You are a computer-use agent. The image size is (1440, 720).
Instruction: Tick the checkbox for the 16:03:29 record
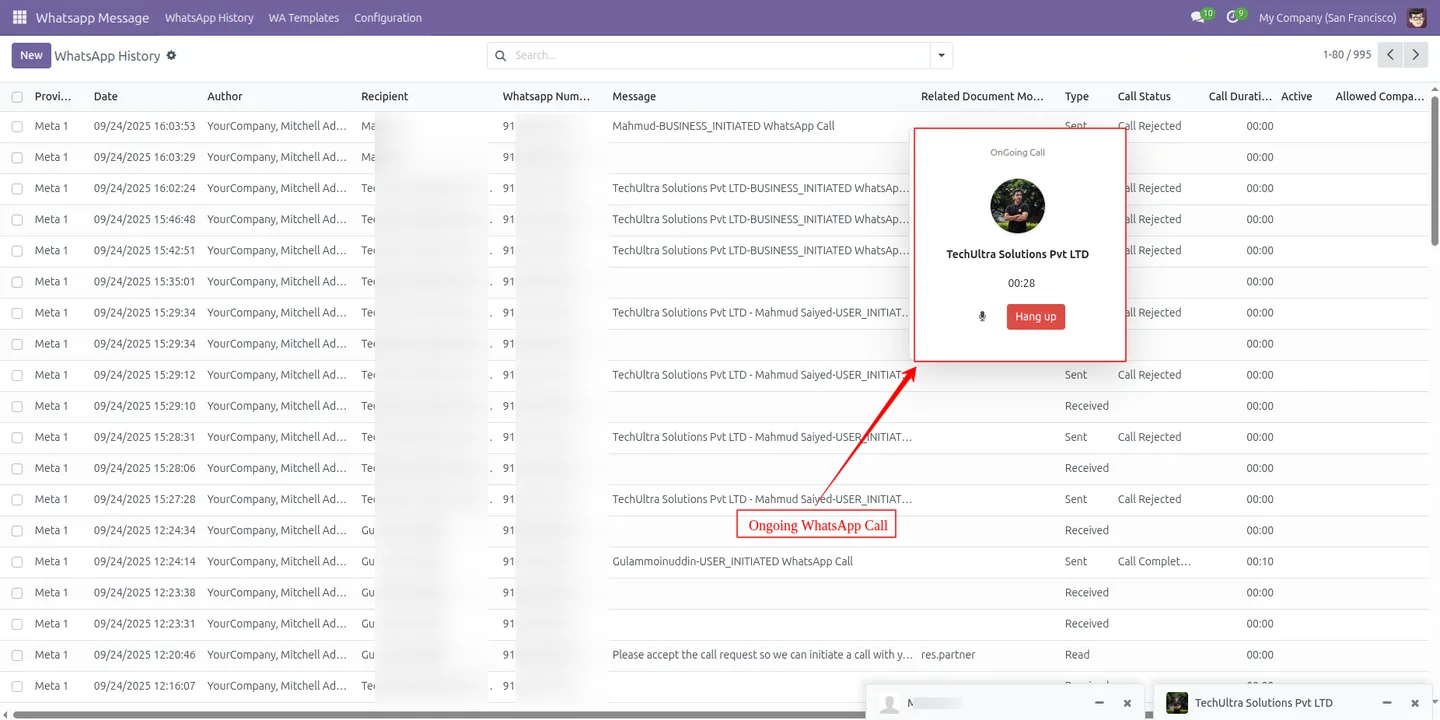17,158
